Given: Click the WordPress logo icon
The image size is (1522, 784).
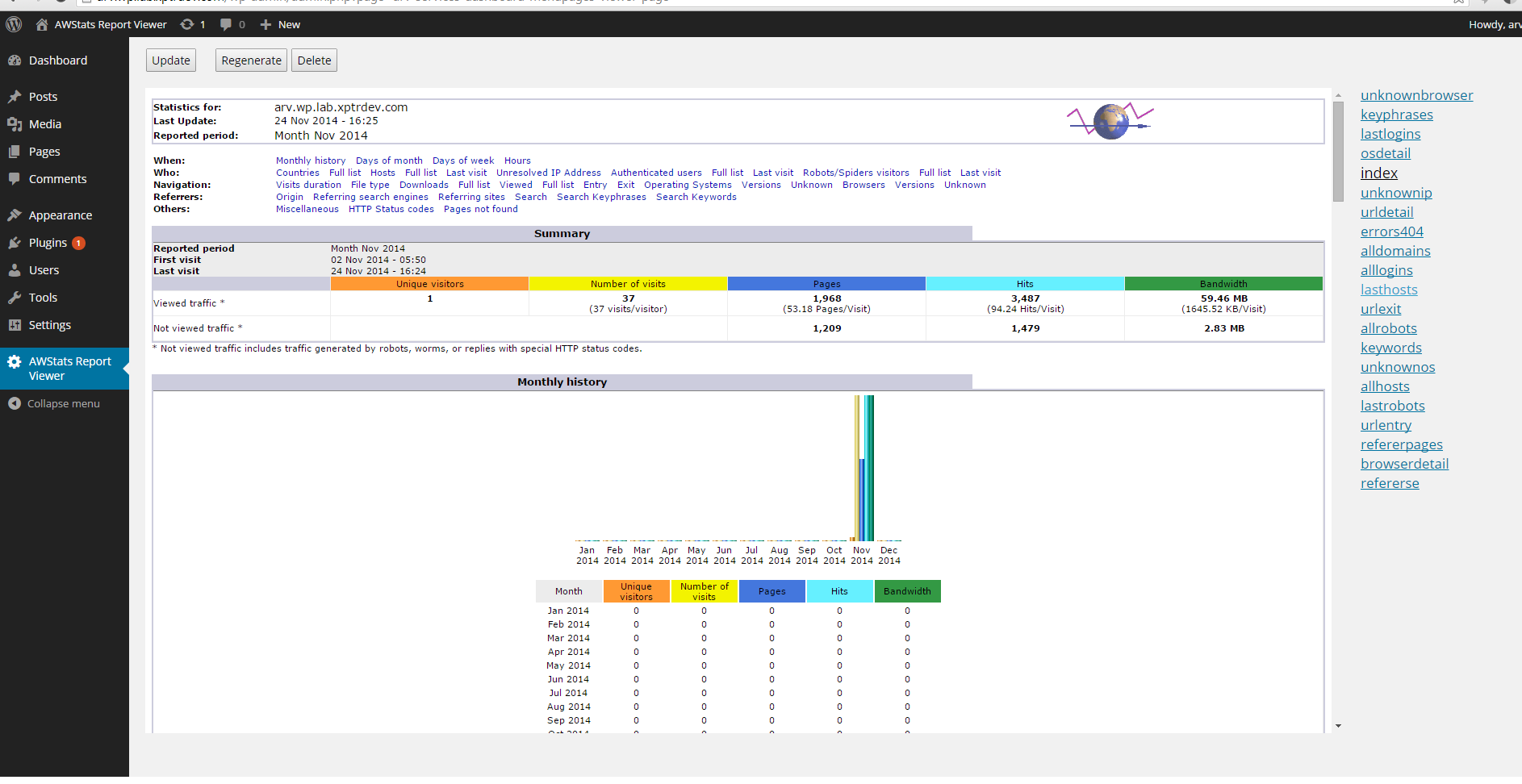Looking at the screenshot, I should (x=14, y=24).
